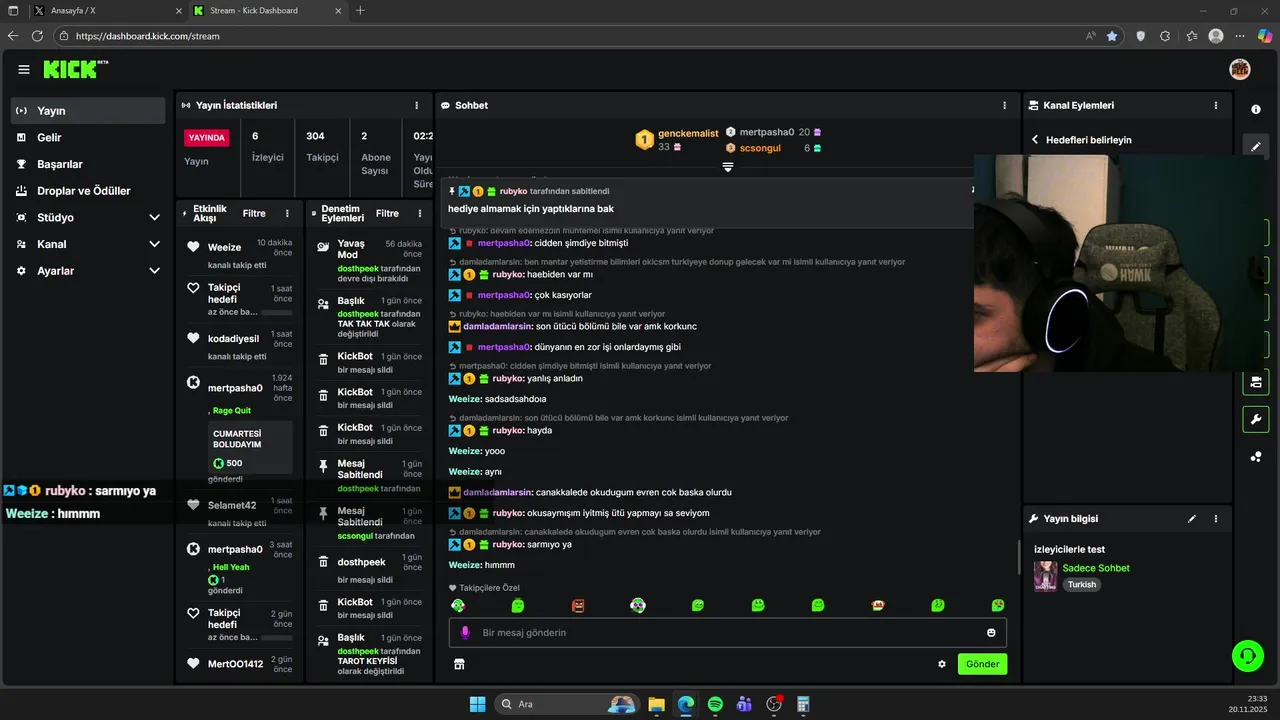Open the hamburger navigation menu
The height and width of the screenshot is (720, 1280).
(24, 69)
